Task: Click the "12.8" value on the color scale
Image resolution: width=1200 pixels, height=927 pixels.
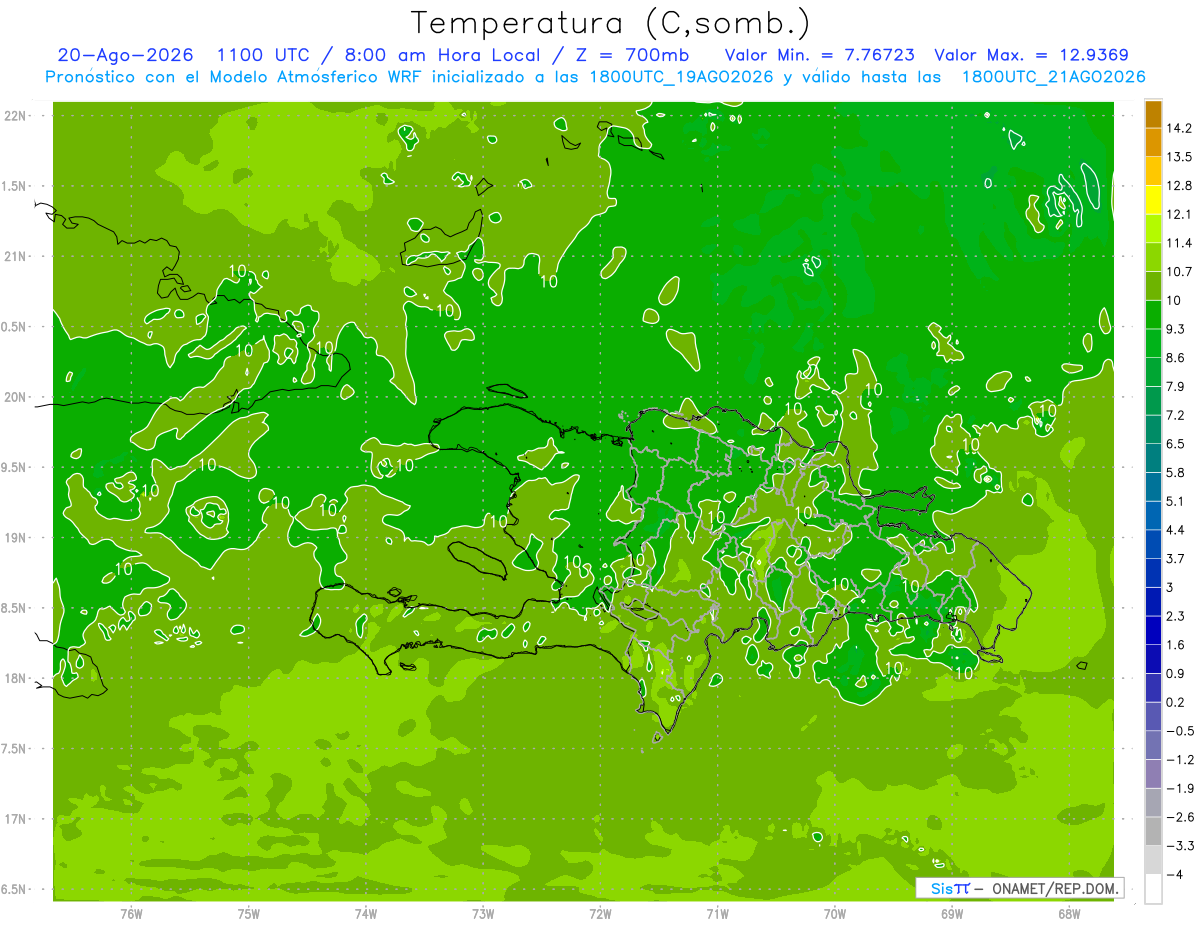Action: (1179, 186)
